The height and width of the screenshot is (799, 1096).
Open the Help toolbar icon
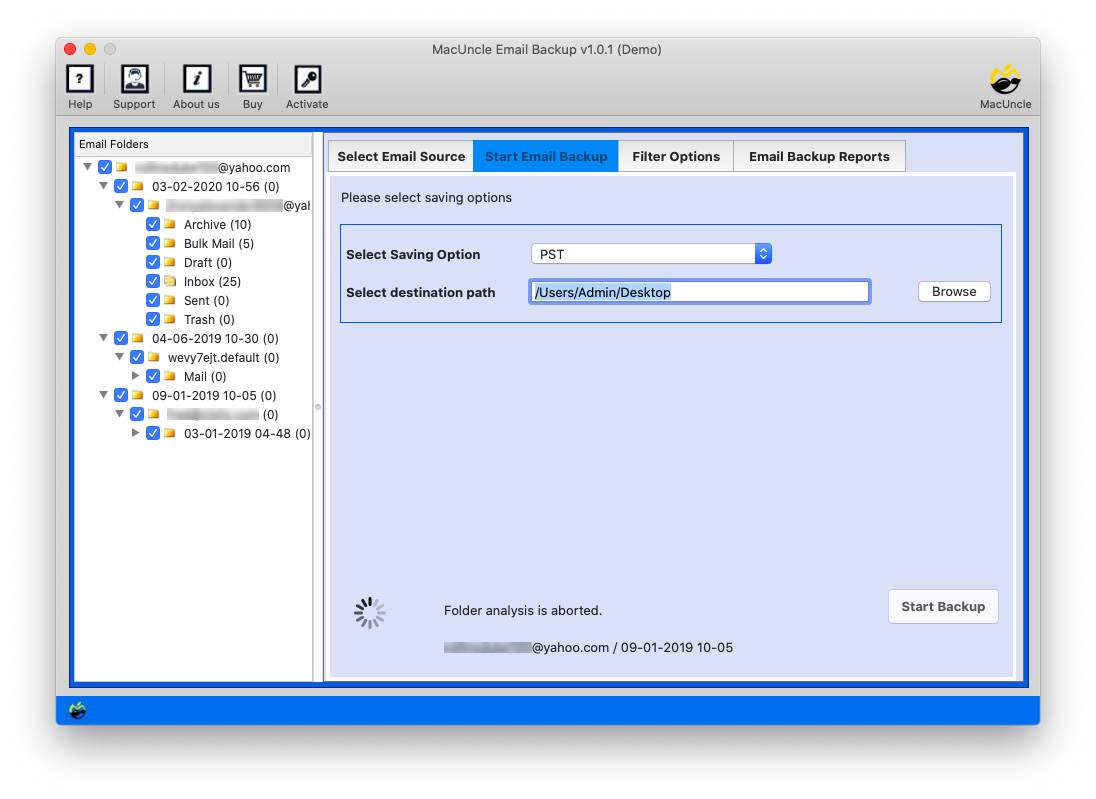click(x=80, y=80)
